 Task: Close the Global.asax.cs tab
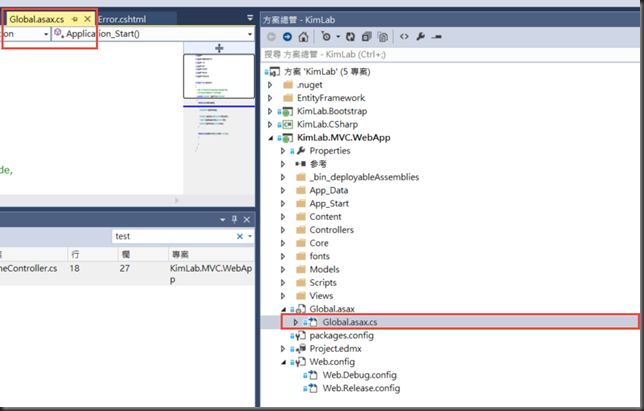(87, 19)
